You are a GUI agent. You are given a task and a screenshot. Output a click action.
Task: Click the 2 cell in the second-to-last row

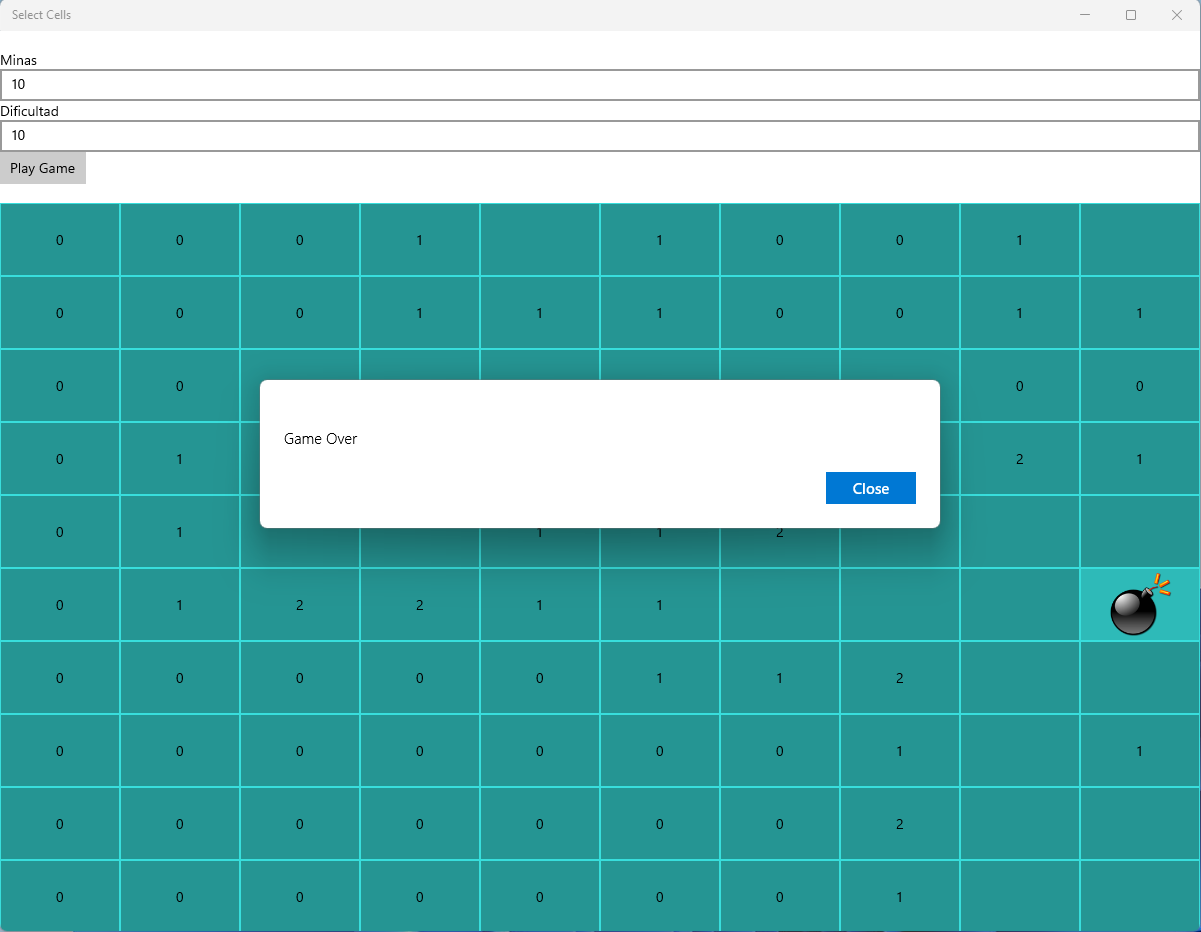[900, 824]
